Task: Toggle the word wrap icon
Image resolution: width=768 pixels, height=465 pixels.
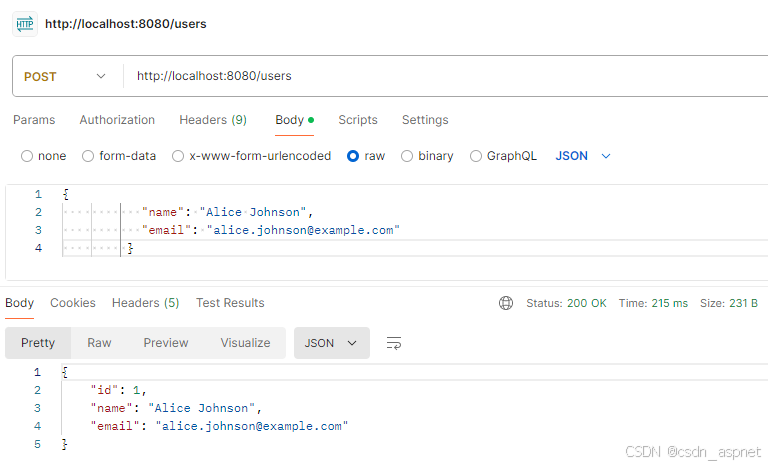Action: [x=394, y=343]
